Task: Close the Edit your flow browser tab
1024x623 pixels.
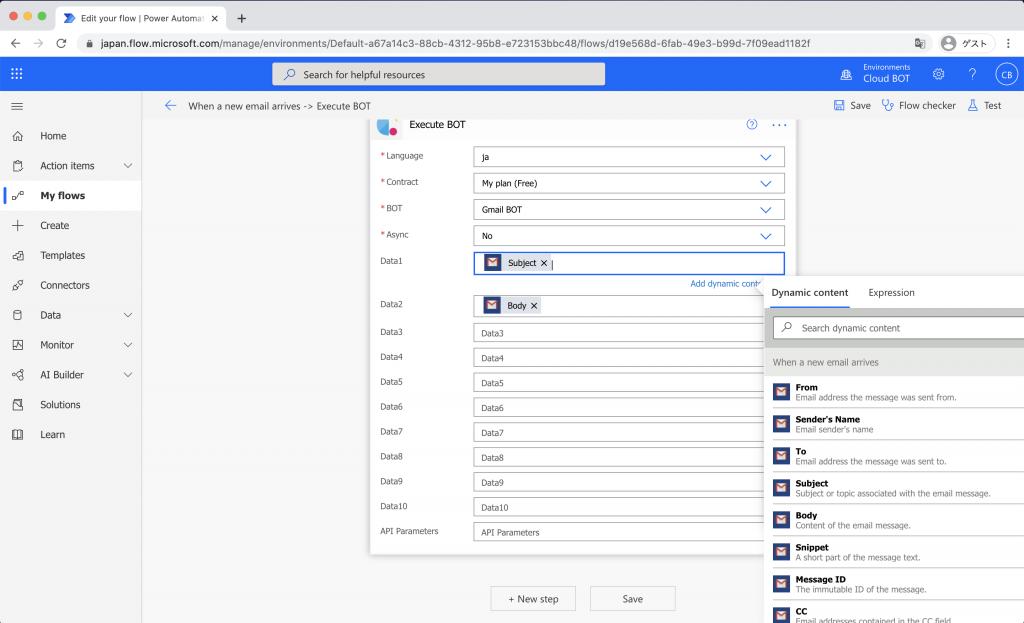Action: click(x=215, y=18)
